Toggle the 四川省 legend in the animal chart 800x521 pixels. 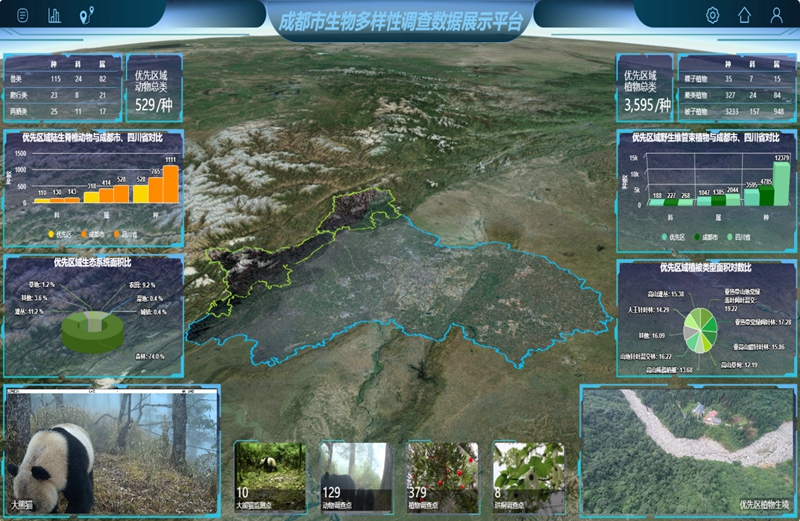[126, 234]
